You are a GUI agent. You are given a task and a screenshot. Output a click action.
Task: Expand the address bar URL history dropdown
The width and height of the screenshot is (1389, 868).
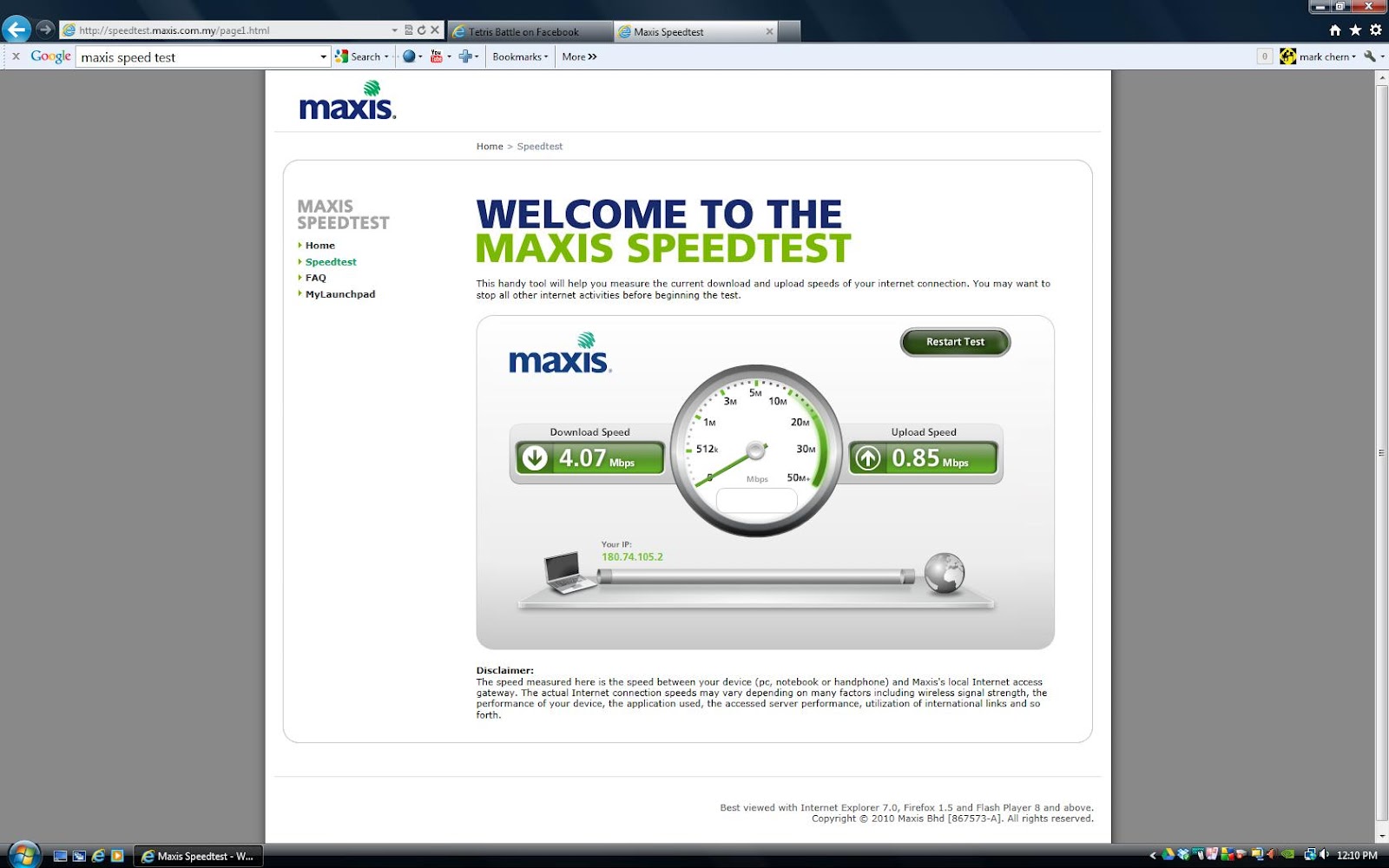395,30
